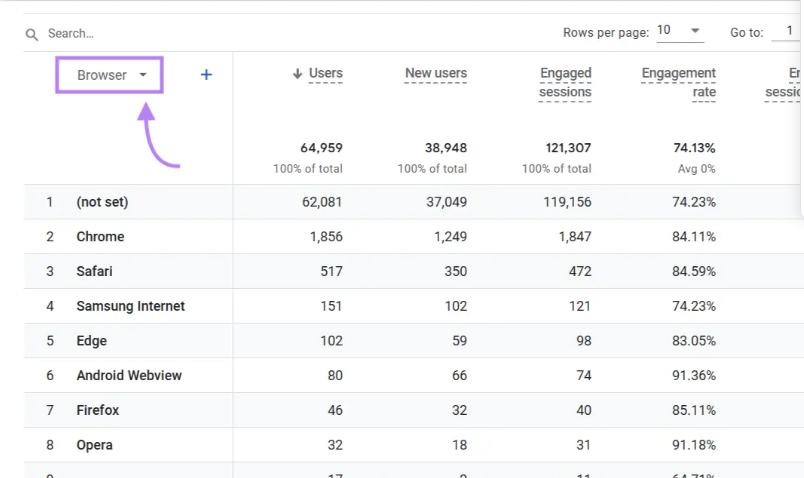804x478 pixels.
Task: Sort by the Users column header
Action: coord(326,73)
